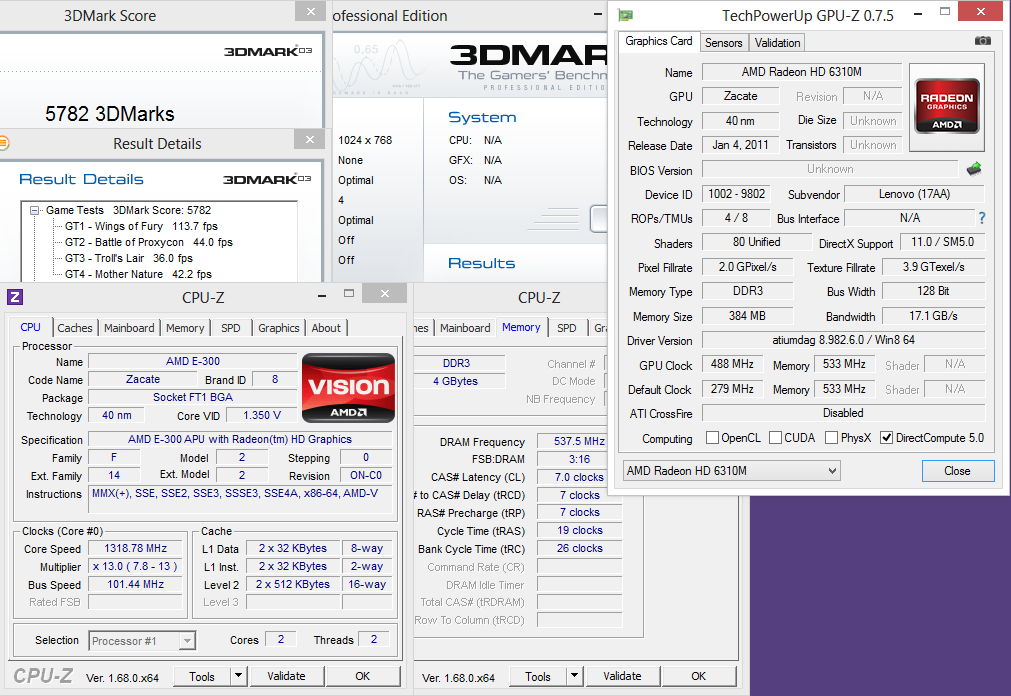Click the Core Speed value 1318.78 MHz

[x=135, y=548]
